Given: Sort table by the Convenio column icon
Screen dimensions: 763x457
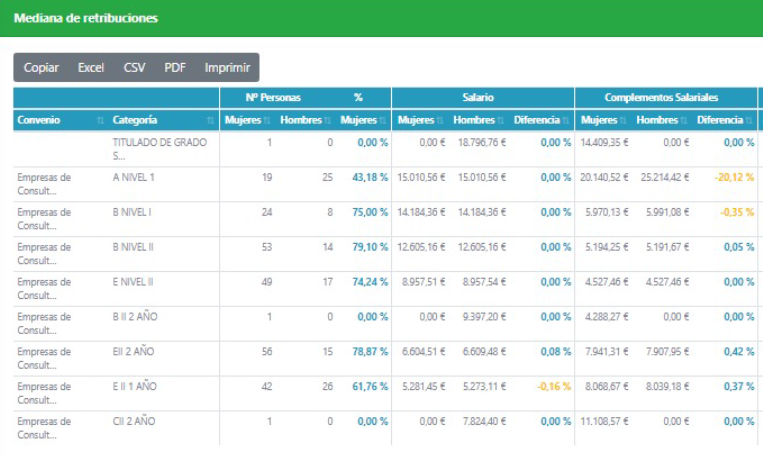Looking at the screenshot, I should click(x=100, y=121).
